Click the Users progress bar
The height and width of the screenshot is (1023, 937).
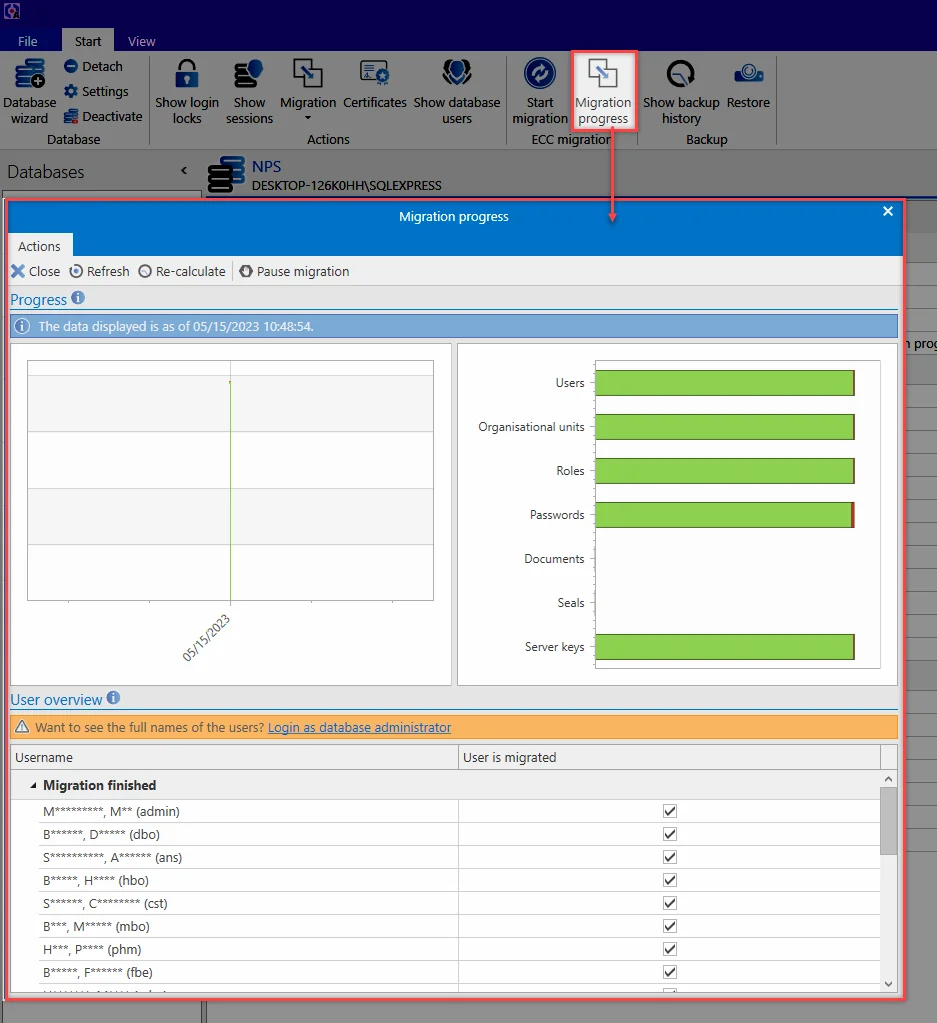[x=724, y=383]
